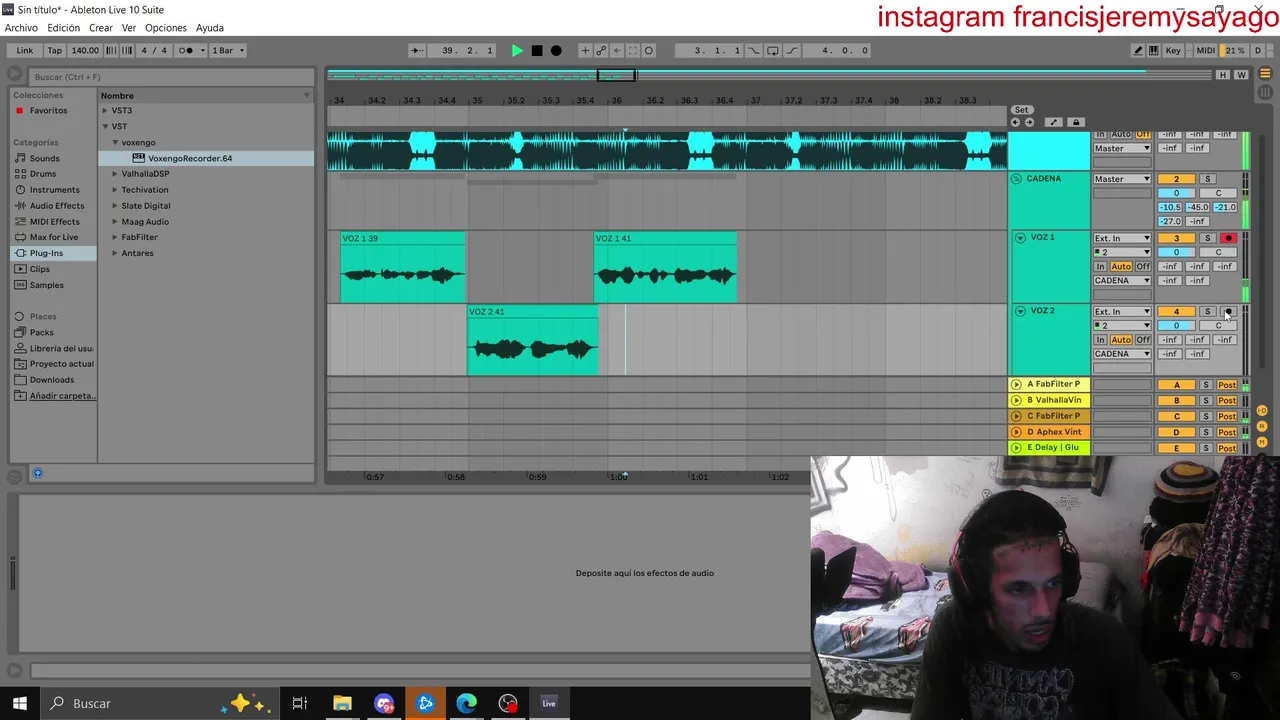Toggle the Punch-In switch
Image resolution: width=1280 pixels, height=720 pixels.
point(754,50)
